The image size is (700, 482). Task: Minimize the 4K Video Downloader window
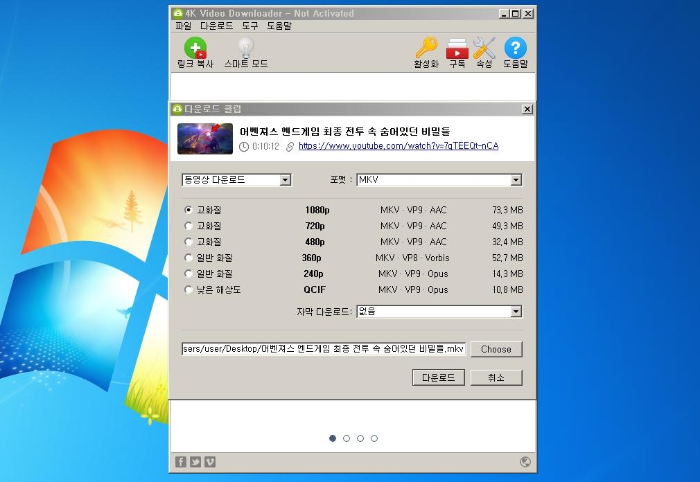click(504, 14)
